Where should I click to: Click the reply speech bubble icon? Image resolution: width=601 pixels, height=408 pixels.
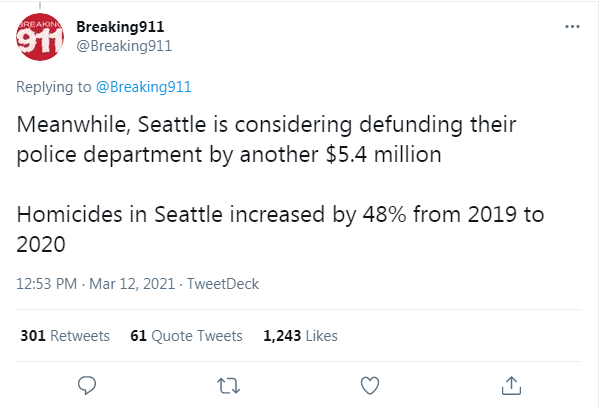tap(87, 385)
